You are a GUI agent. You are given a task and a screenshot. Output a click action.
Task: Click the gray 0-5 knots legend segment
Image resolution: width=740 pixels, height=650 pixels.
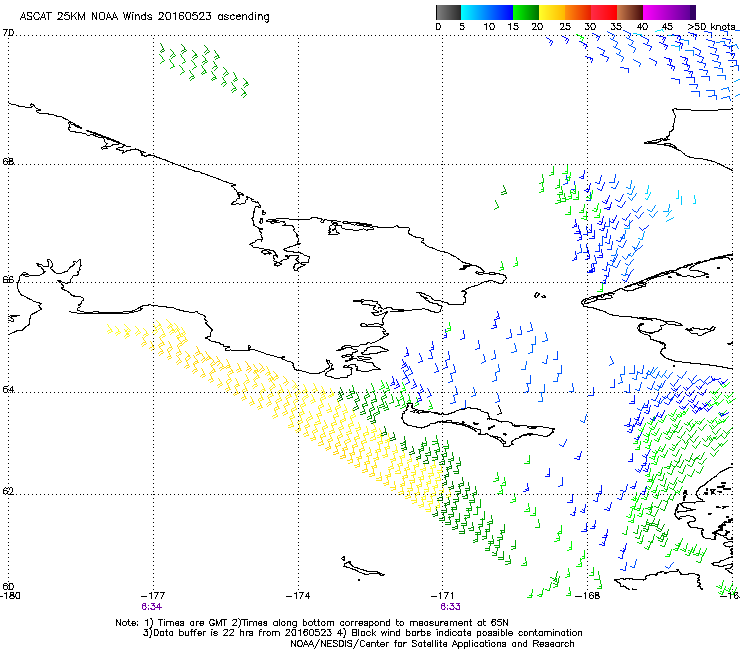click(x=448, y=12)
